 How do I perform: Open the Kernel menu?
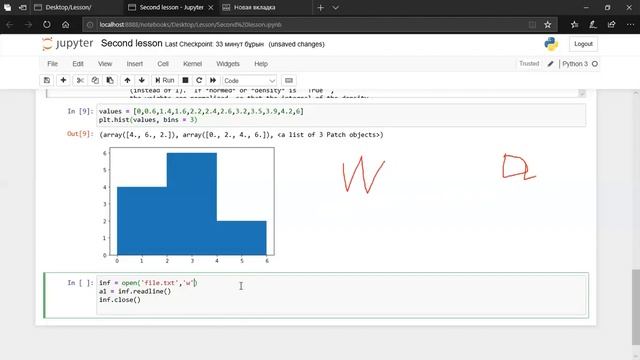(192, 64)
